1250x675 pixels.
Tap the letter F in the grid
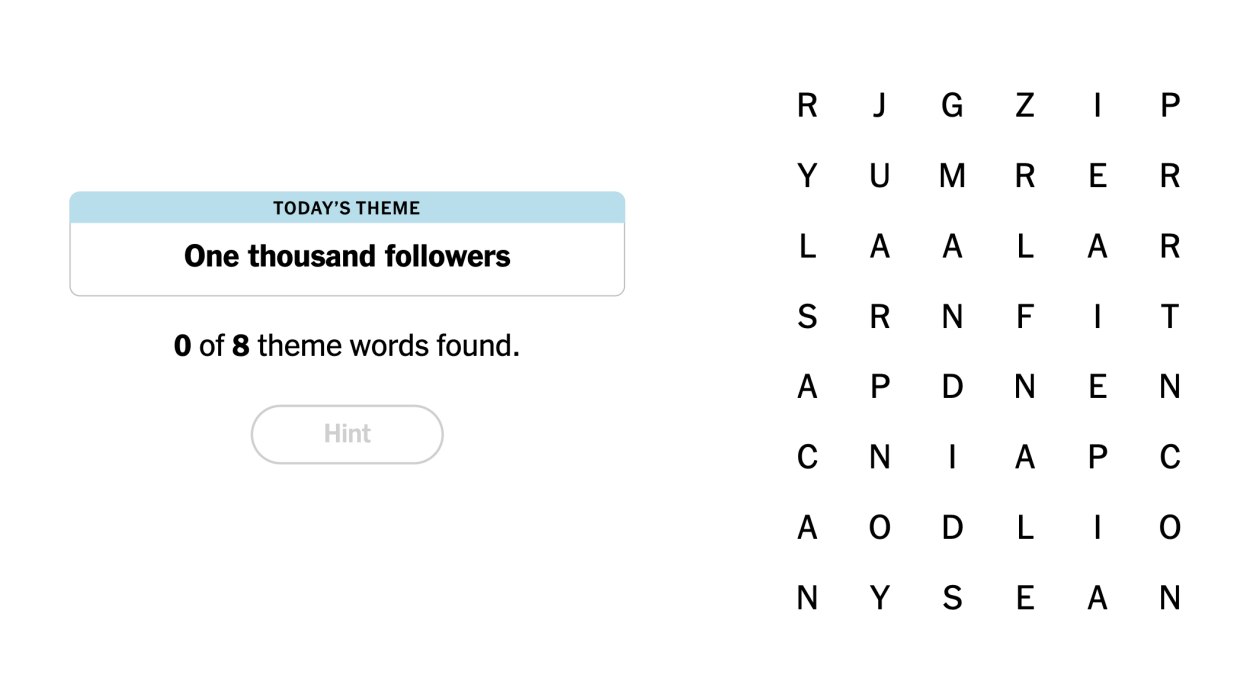1024,317
